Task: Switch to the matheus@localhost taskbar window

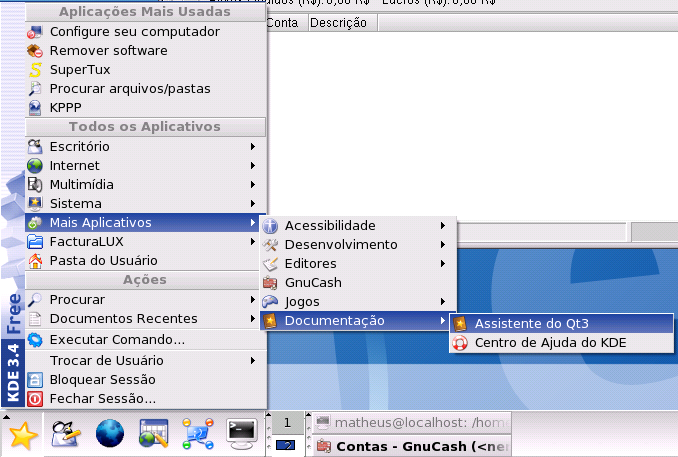Action: [x=412, y=422]
